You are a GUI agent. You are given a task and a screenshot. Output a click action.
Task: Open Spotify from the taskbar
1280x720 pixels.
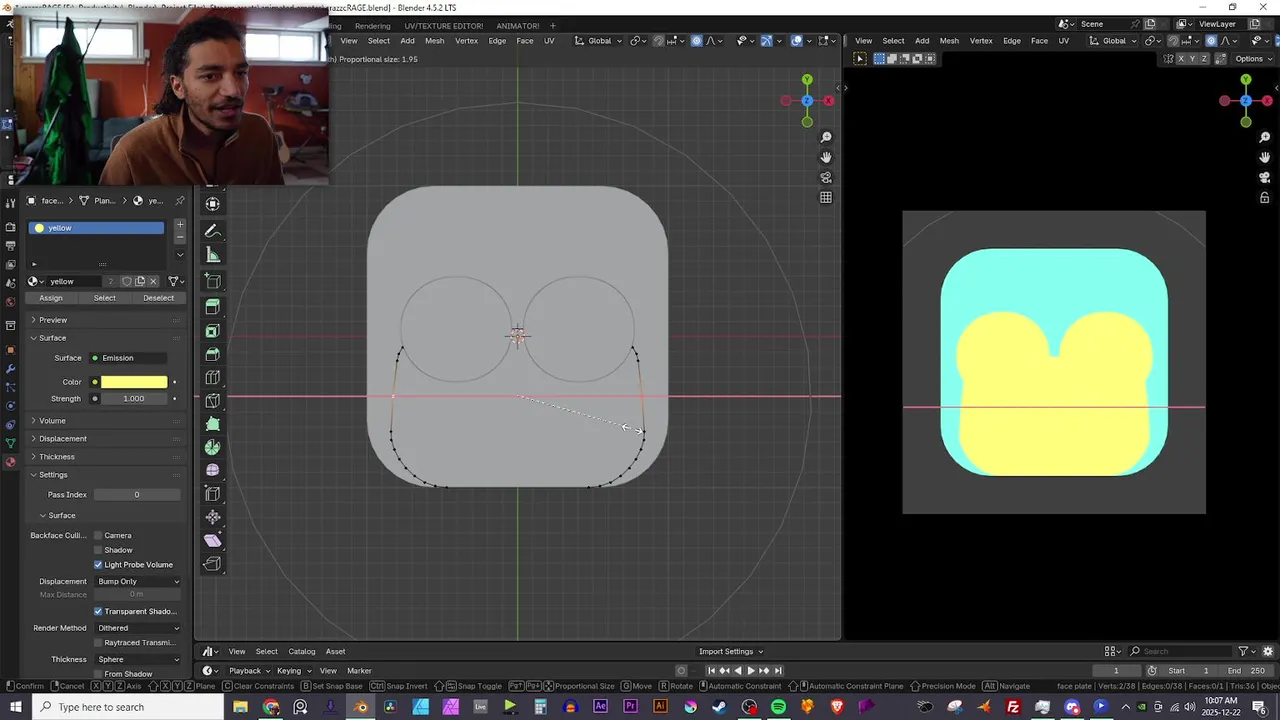click(778, 707)
